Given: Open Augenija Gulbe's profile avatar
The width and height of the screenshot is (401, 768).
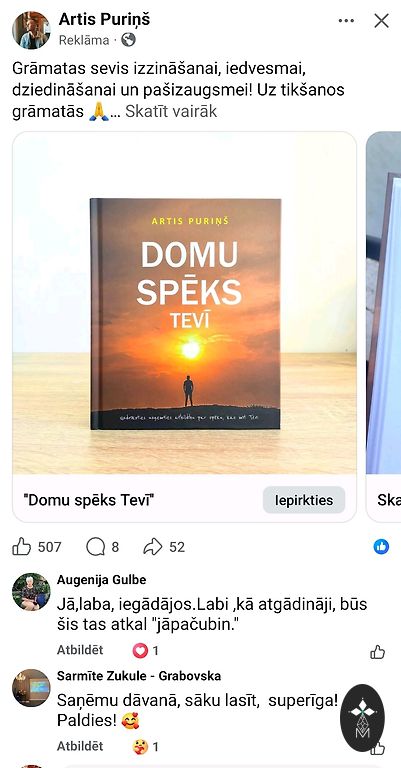Looking at the screenshot, I should coord(31,592).
